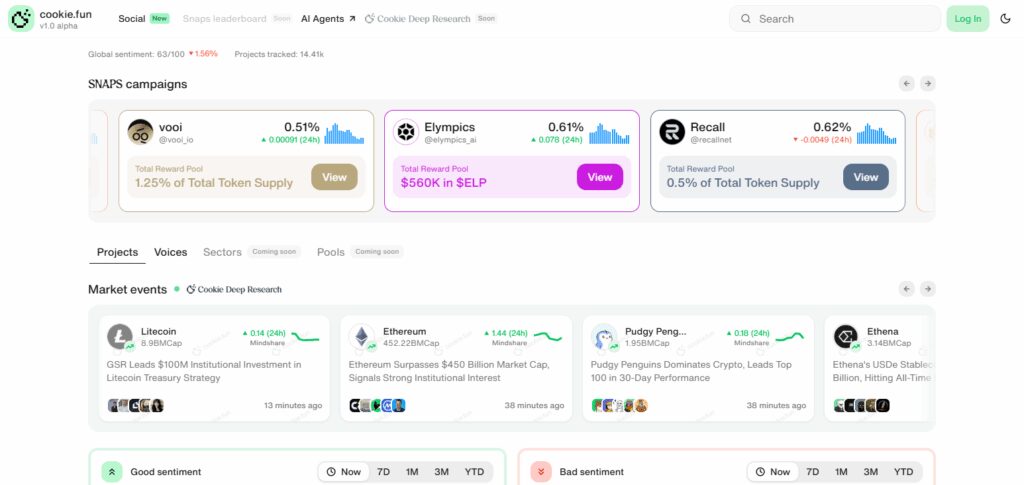Select Now in Good sentiment
This screenshot has height=485, width=1024.
click(344, 472)
